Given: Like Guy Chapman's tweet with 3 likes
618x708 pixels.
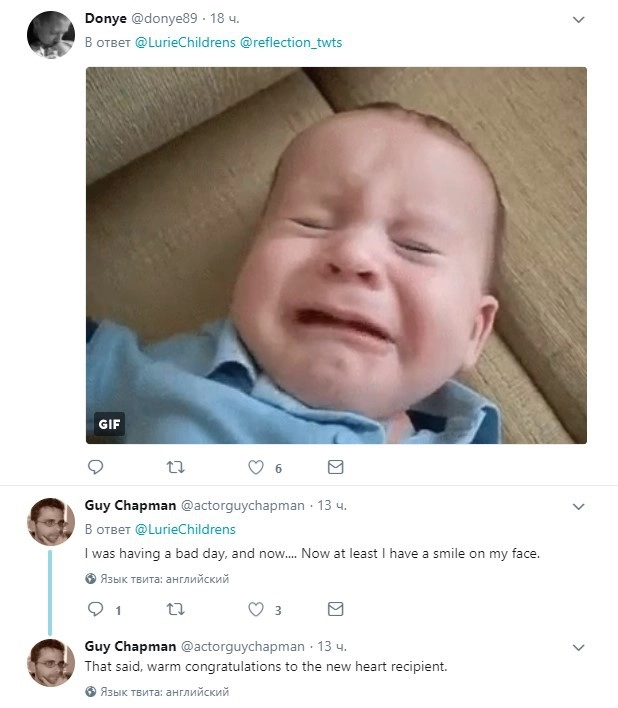Looking at the screenshot, I should [x=256, y=609].
